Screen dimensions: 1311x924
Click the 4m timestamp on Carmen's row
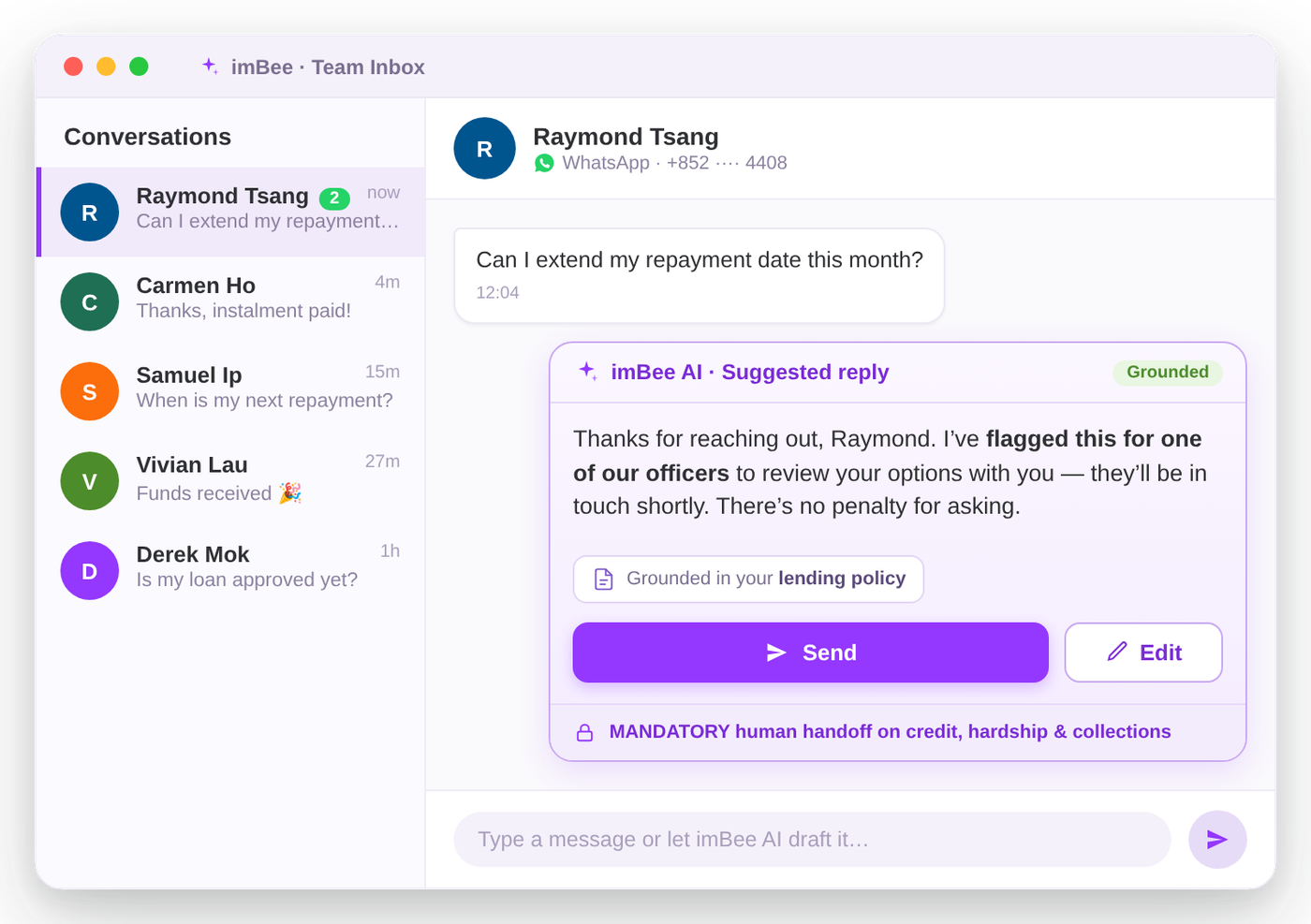387,282
